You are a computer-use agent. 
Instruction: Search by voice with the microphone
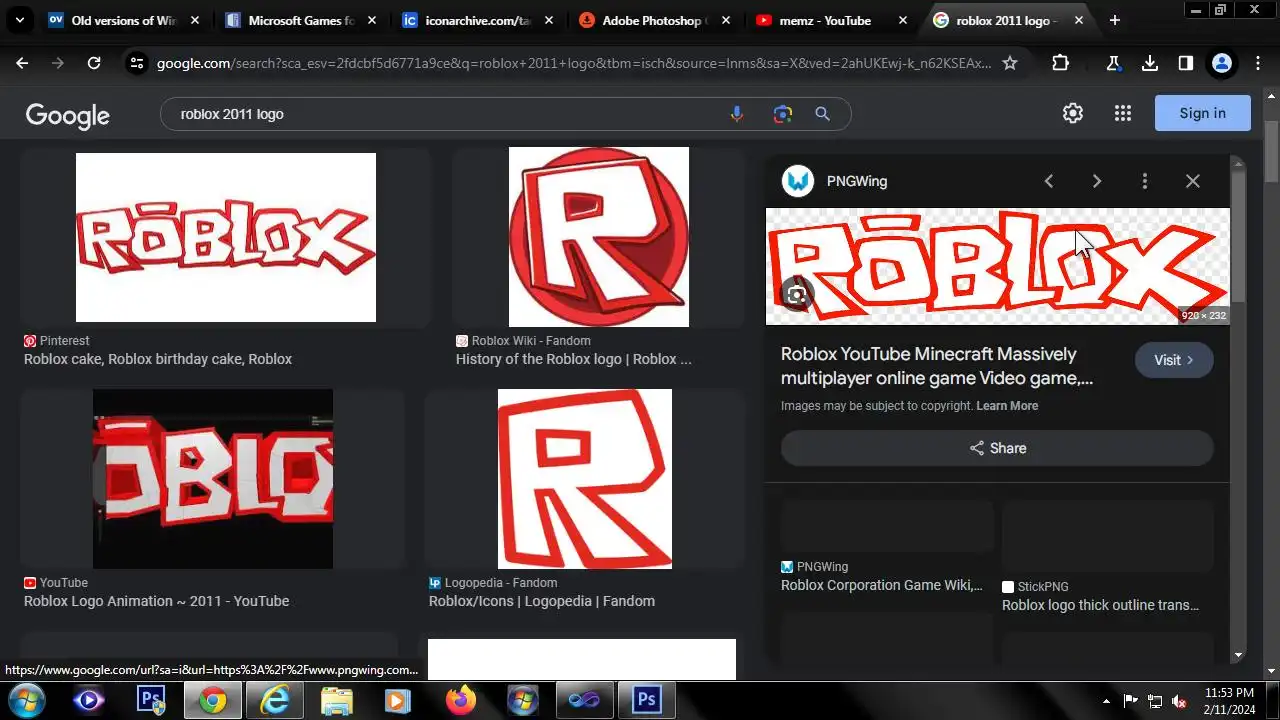[737, 114]
